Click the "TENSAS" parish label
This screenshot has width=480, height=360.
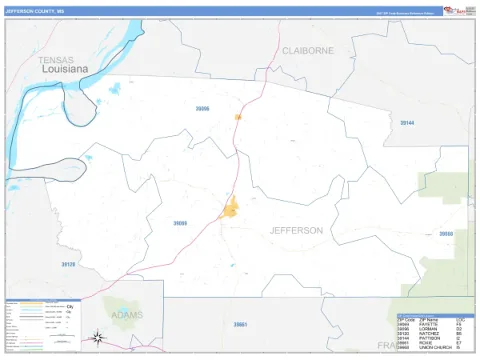(x=56, y=60)
